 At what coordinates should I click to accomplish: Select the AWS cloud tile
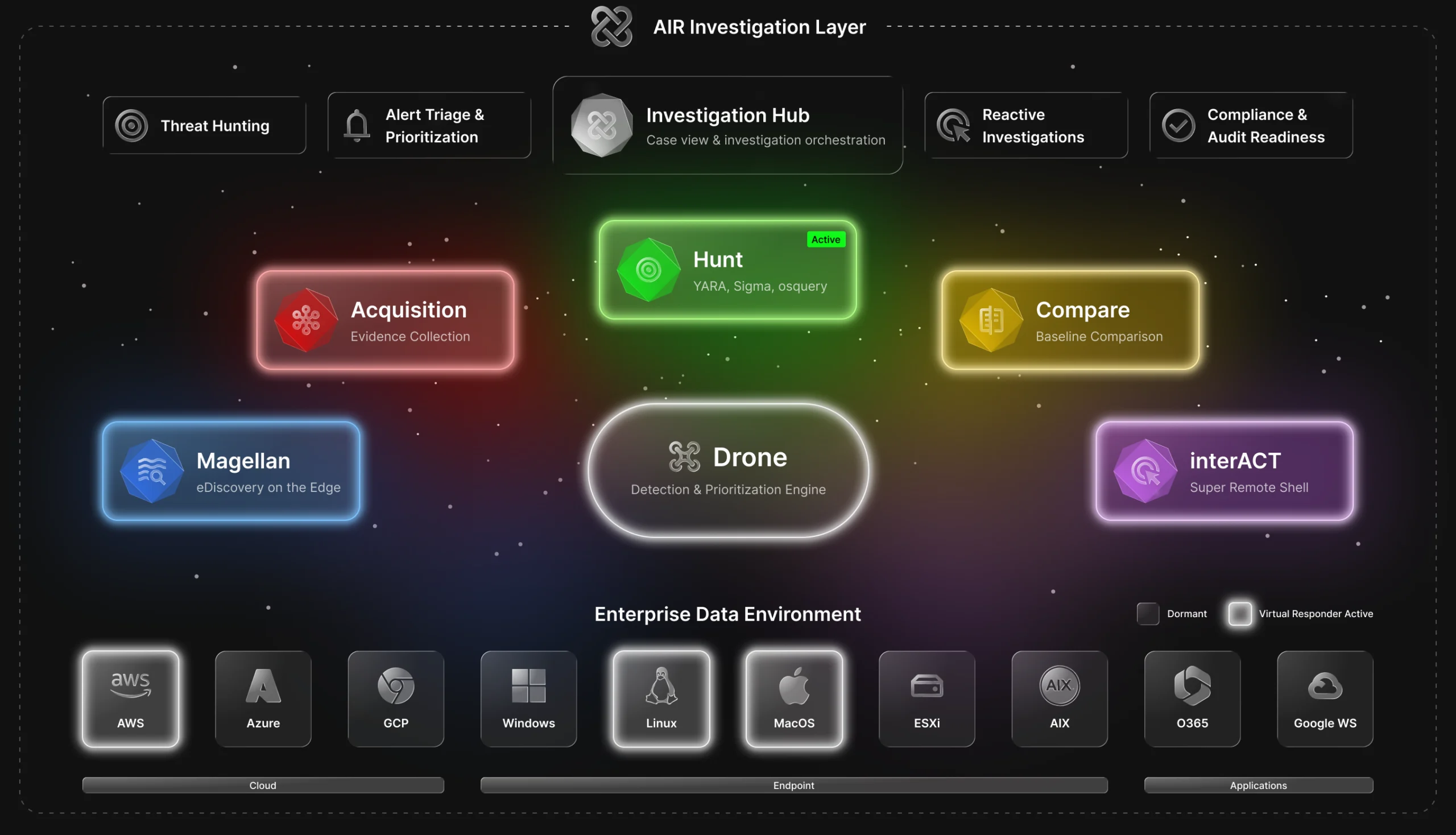click(x=131, y=698)
